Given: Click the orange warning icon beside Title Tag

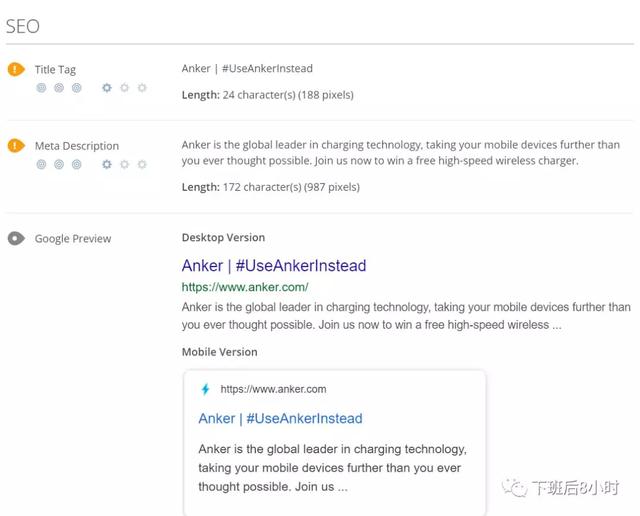Looking at the screenshot, I should (16, 69).
